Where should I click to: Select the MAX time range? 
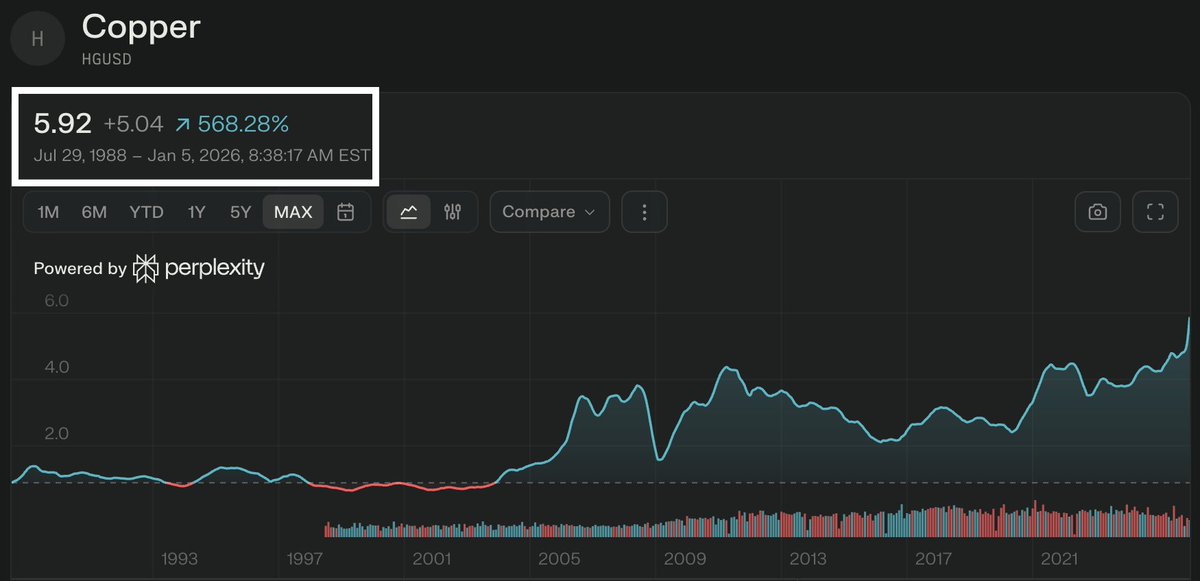pos(293,212)
